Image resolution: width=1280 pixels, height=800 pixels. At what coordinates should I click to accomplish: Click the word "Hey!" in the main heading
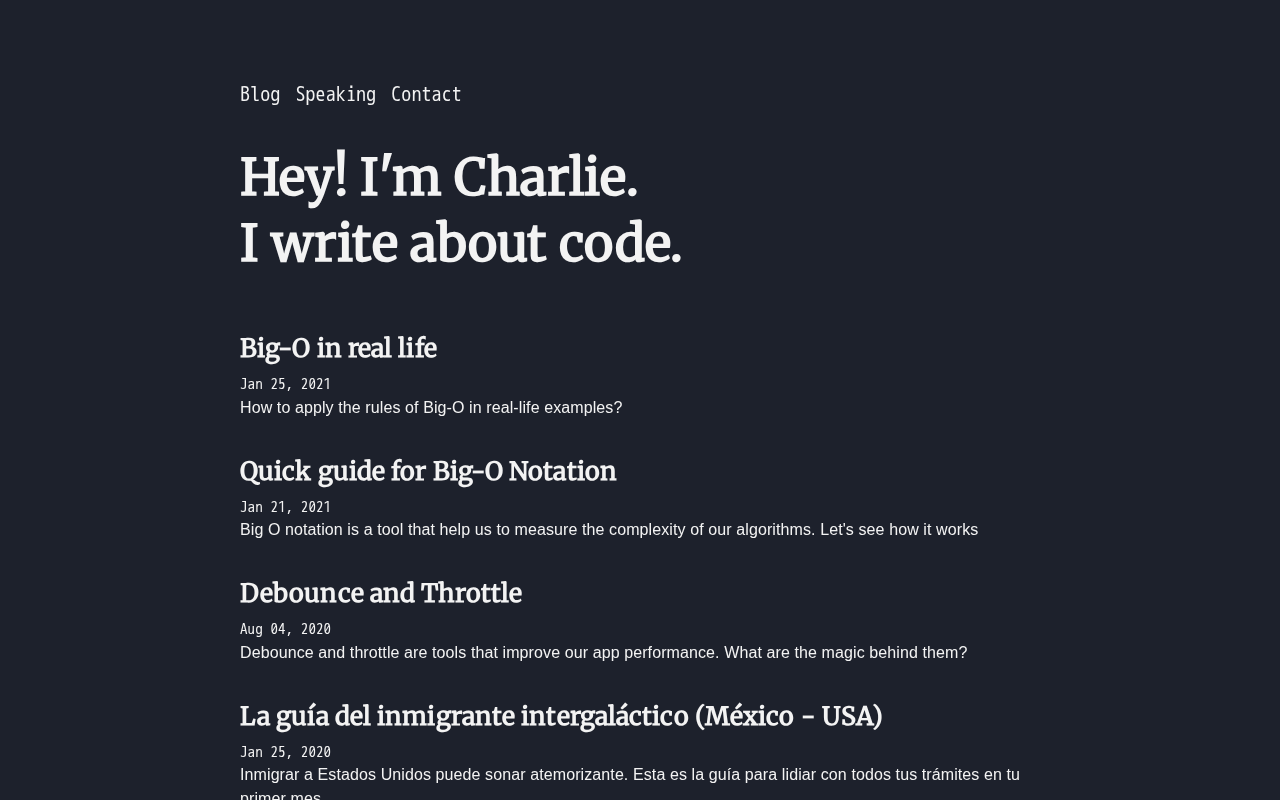click(293, 178)
